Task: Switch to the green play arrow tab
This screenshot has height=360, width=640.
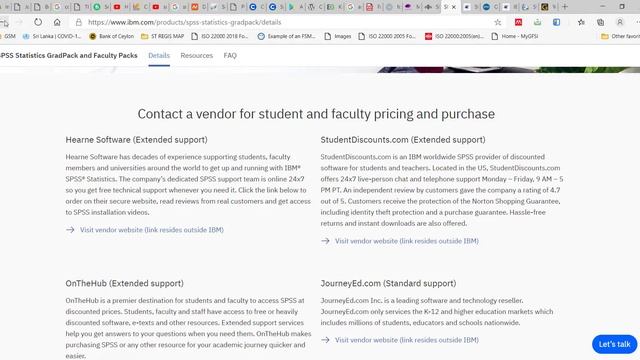Action: point(291,7)
